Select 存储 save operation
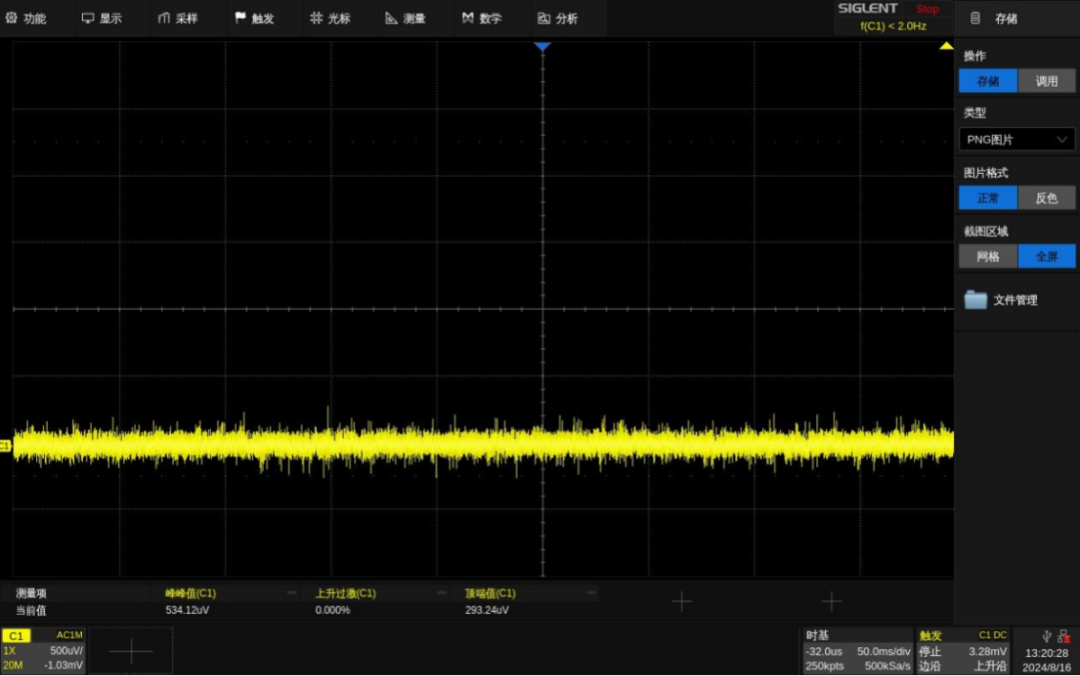 pos(988,81)
